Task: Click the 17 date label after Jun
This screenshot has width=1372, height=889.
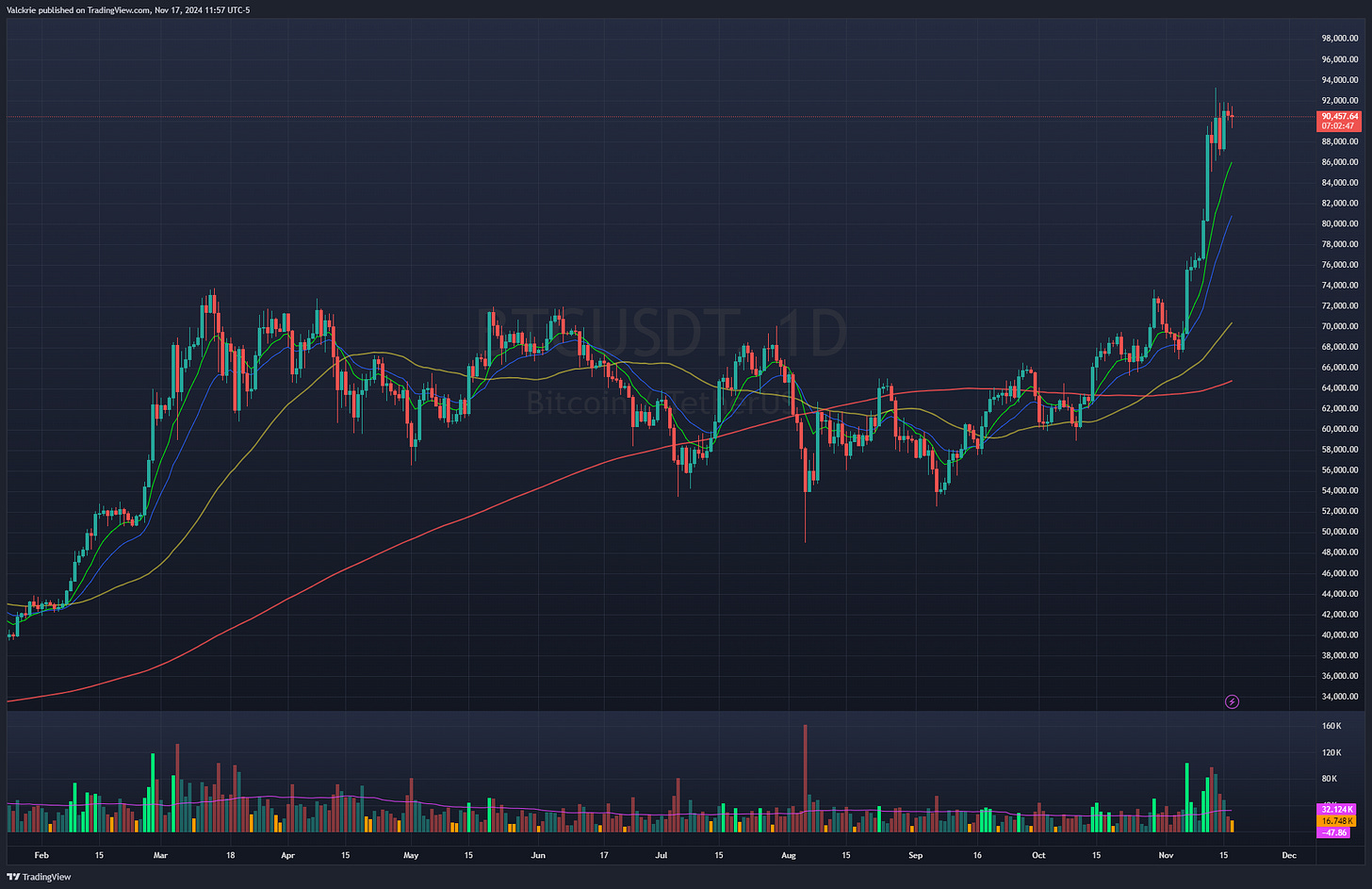Action: 603,856
